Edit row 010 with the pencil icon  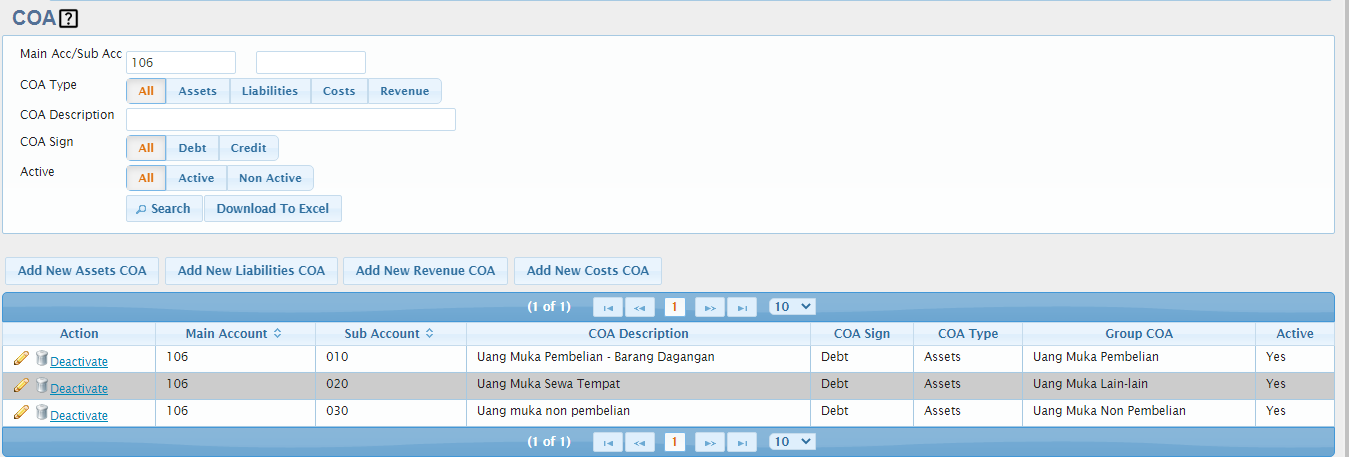21,358
